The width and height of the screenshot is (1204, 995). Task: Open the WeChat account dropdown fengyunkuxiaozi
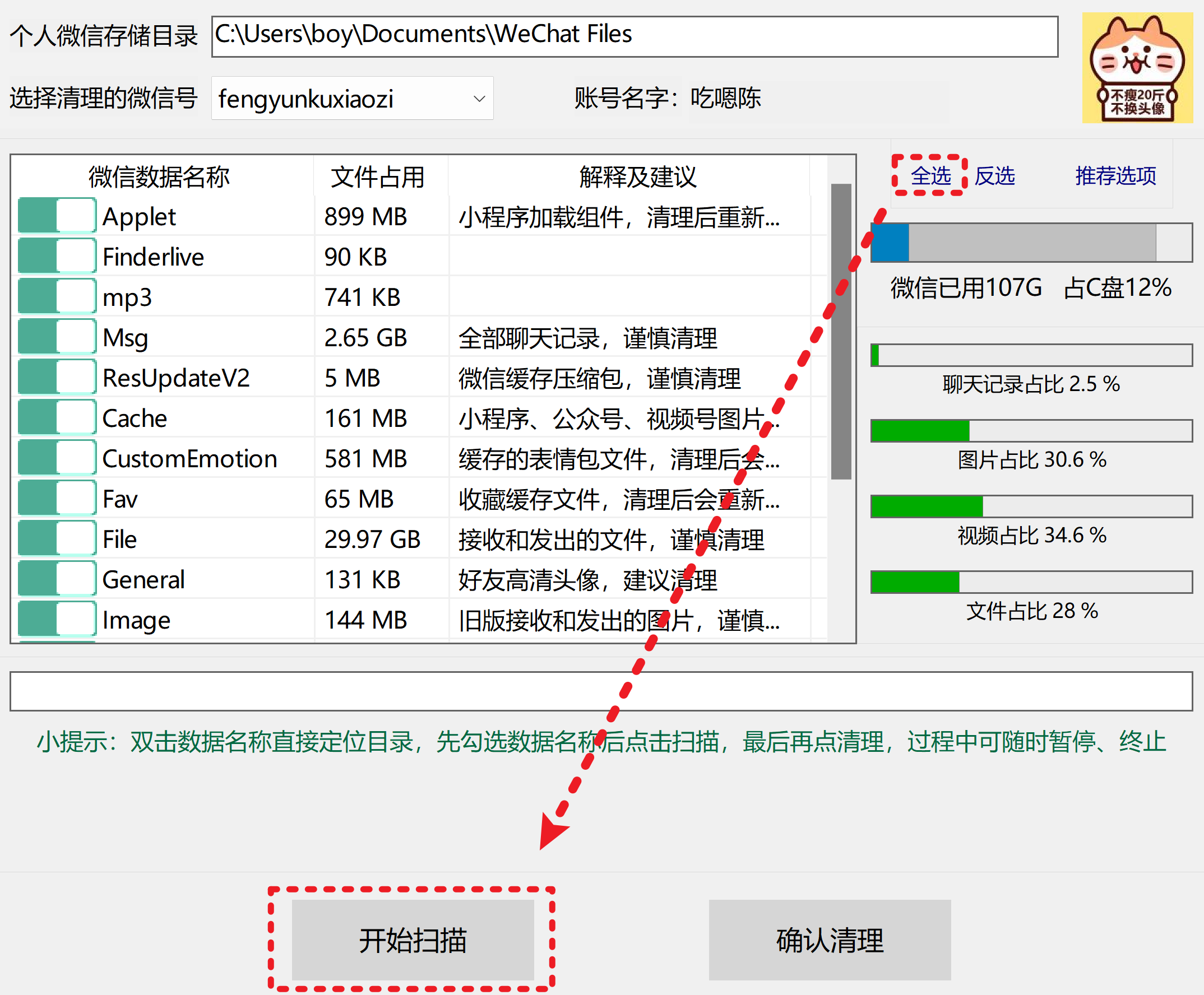tap(352, 99)
